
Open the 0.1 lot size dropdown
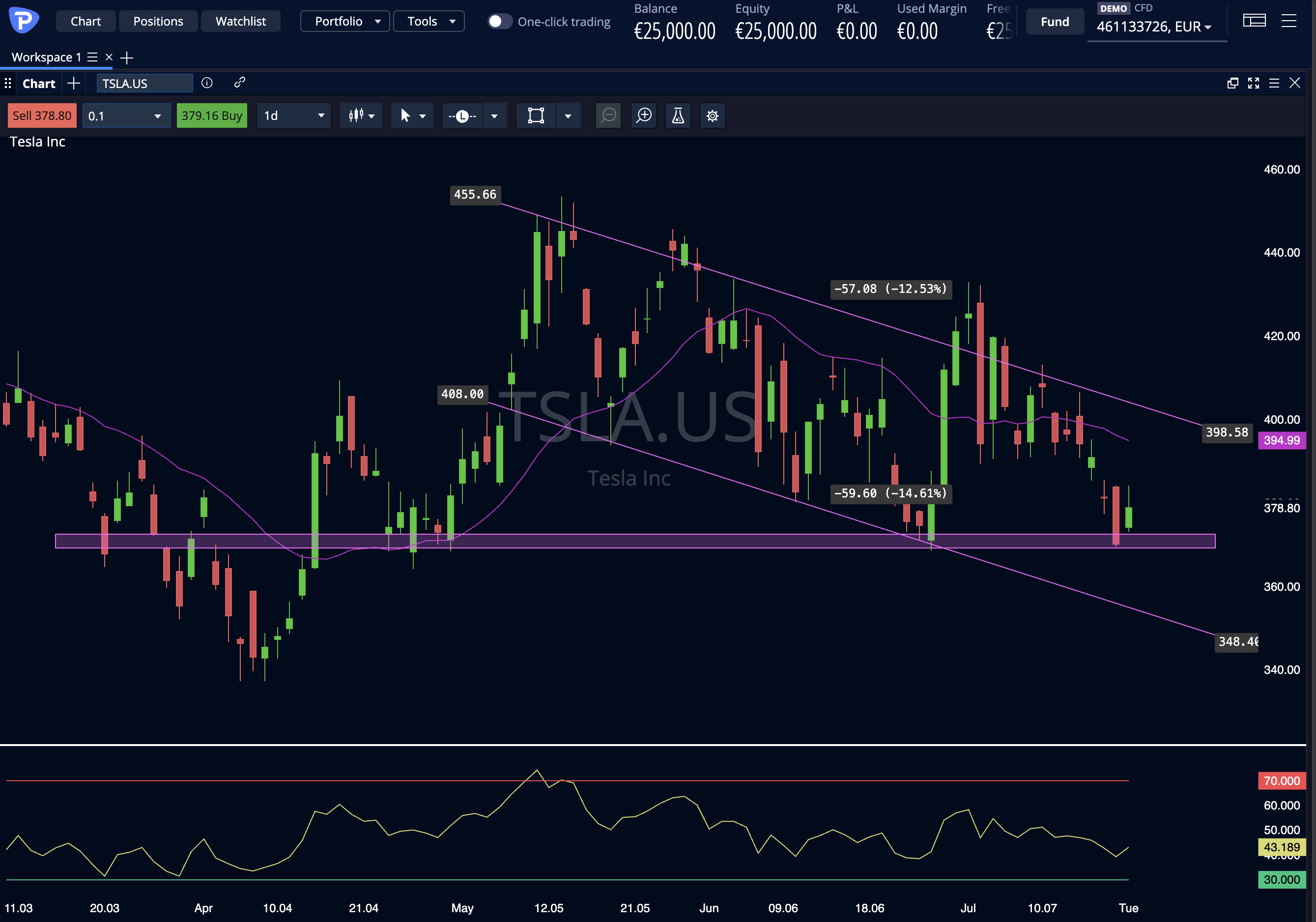coord(126,116)
